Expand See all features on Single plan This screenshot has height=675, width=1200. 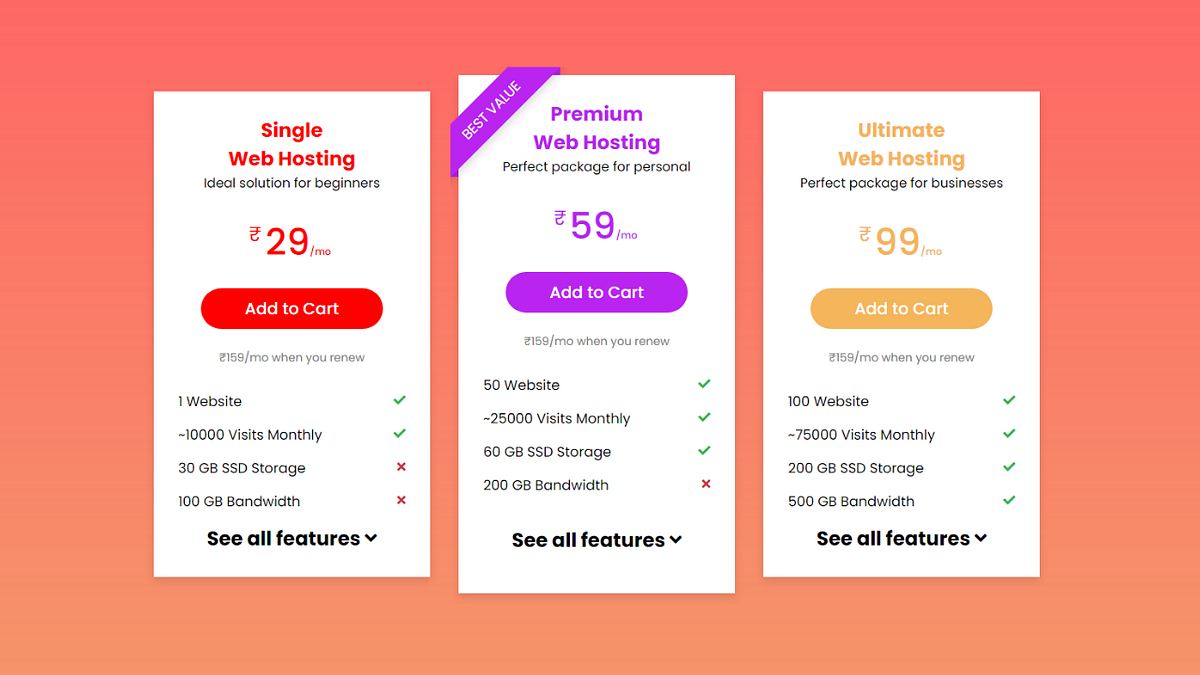pos(291,538)
